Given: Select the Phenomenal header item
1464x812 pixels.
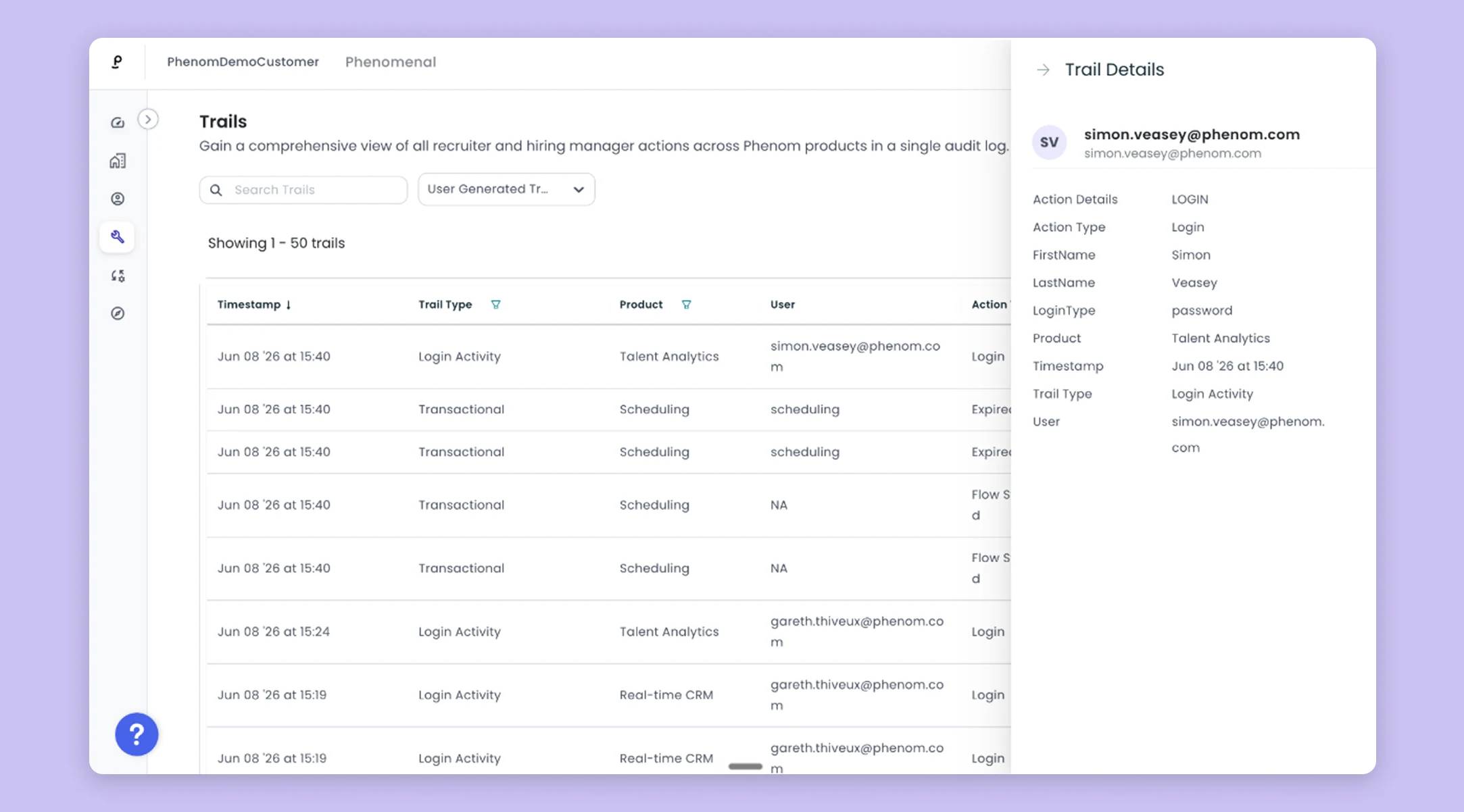Looking at the screenshot, I should pos(391,62).
